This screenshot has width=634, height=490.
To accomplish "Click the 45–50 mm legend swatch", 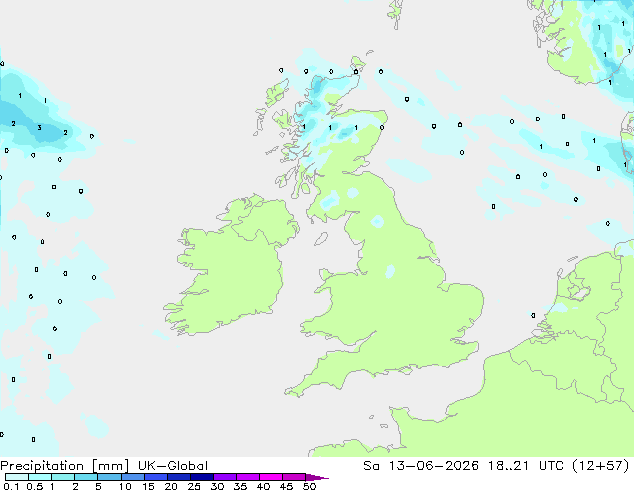I will [x=294, y=477].
